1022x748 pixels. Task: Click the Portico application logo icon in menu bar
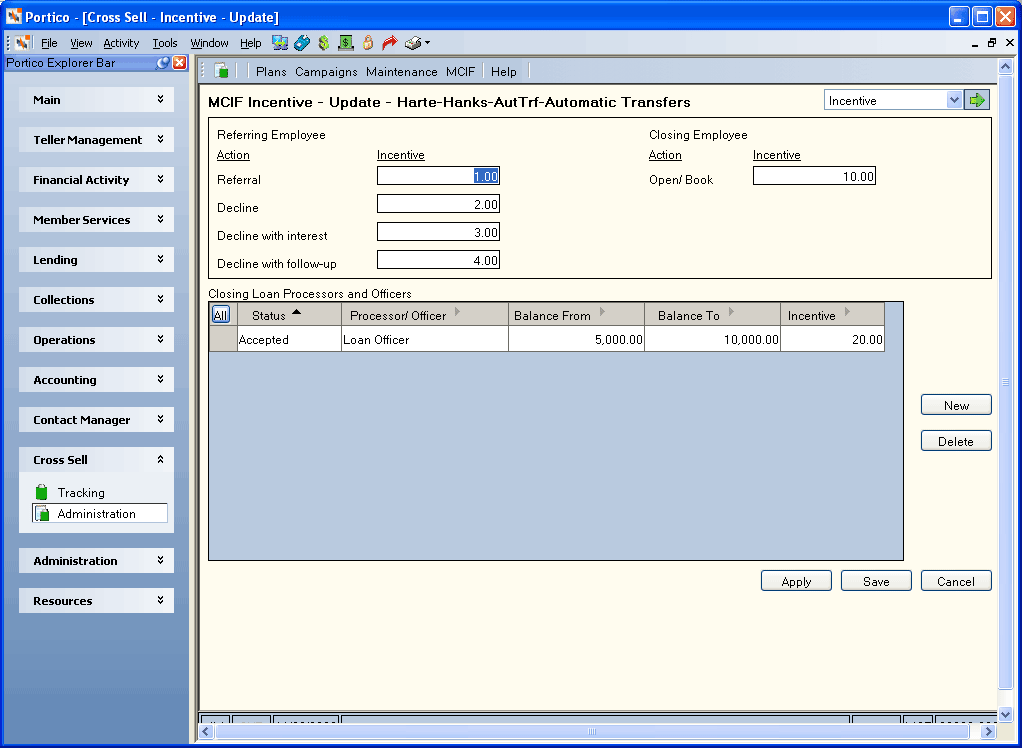(23, 43)
